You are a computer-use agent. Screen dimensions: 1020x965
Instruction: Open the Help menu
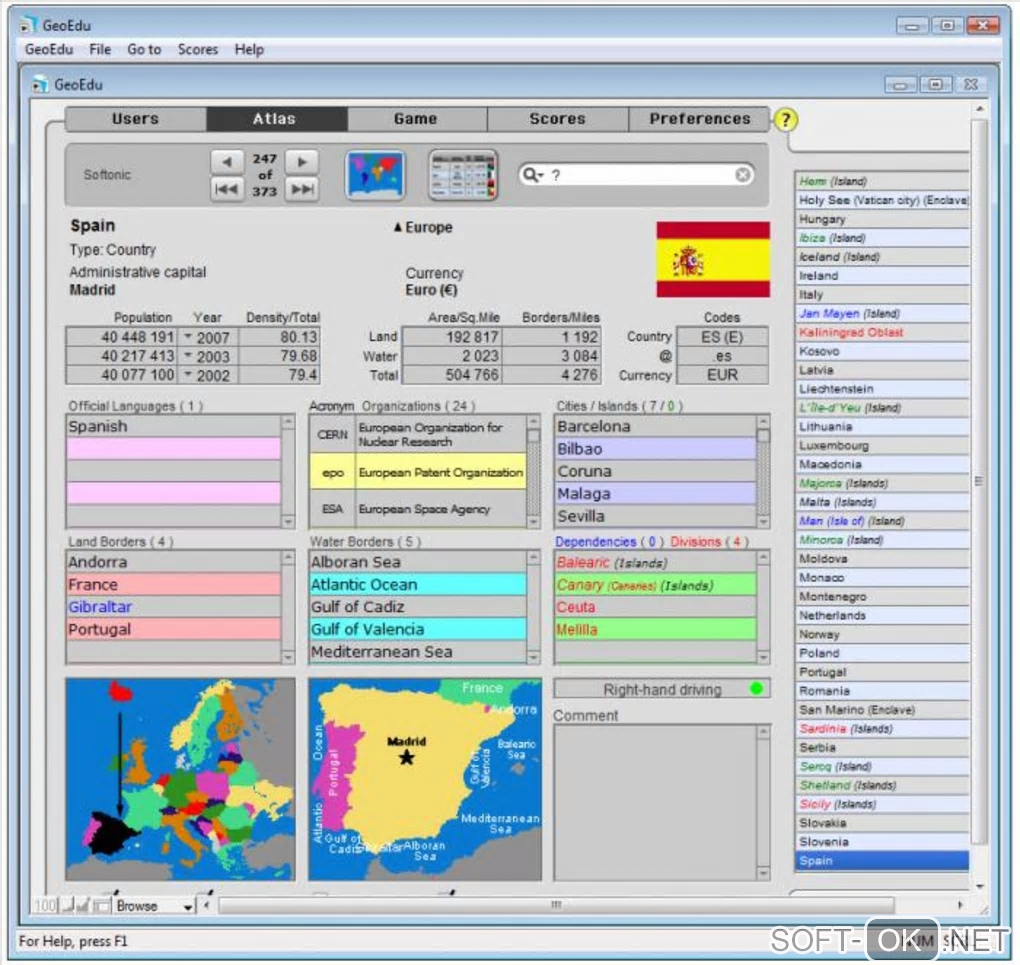click(x=249, y=49)
